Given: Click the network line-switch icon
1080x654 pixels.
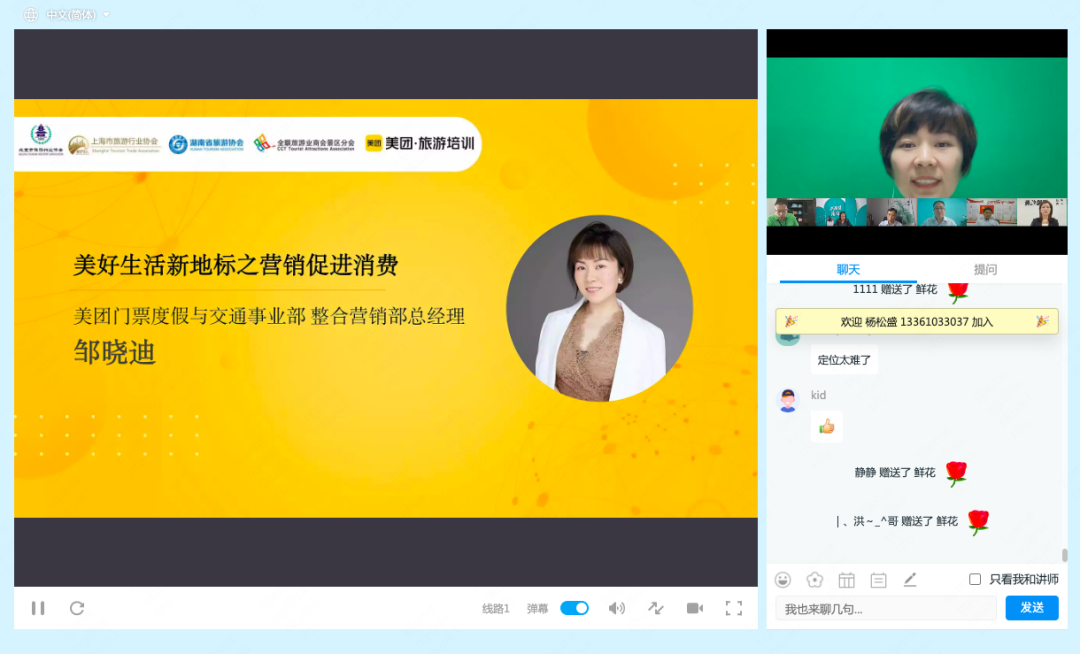Looking at the screenshot, I should (655, 608).
